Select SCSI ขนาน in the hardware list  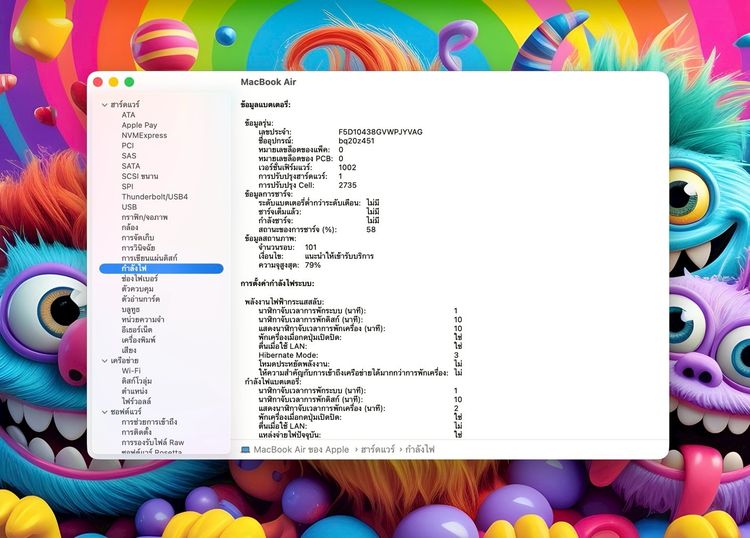pos(140,176)
